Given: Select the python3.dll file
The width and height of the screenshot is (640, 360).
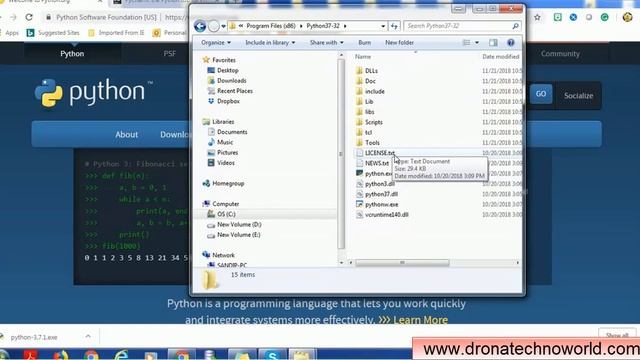Looking at the screenshot, I should pyautogui.click(x=380, y=184).
